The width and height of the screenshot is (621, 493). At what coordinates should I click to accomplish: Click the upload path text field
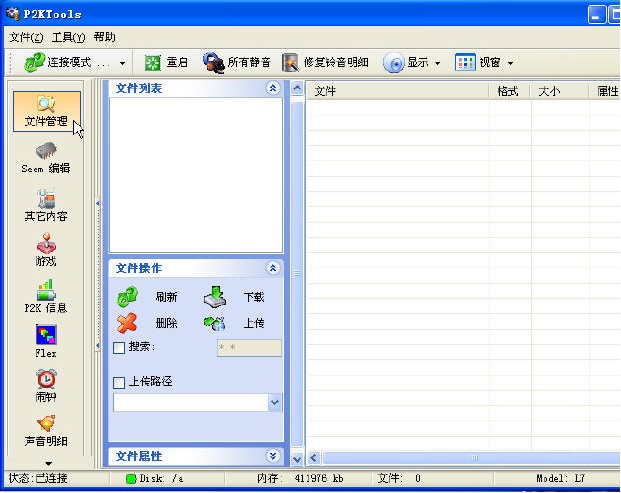191,402
